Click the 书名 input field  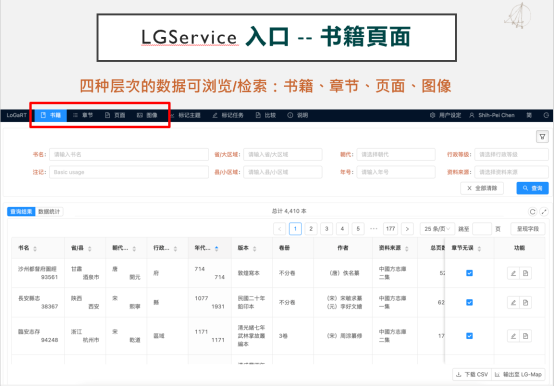tap(129, 154)
